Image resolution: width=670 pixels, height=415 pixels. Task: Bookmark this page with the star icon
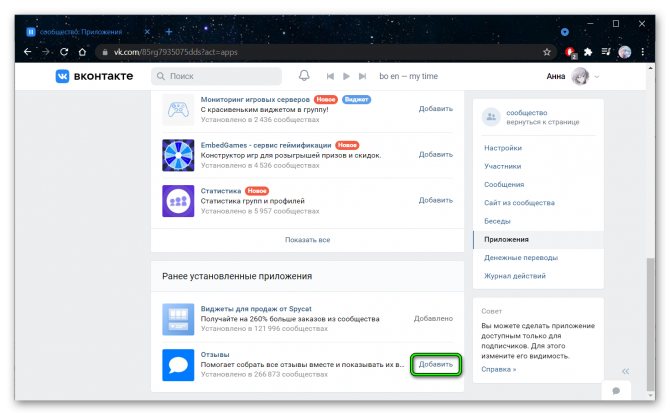click(547, 52)
